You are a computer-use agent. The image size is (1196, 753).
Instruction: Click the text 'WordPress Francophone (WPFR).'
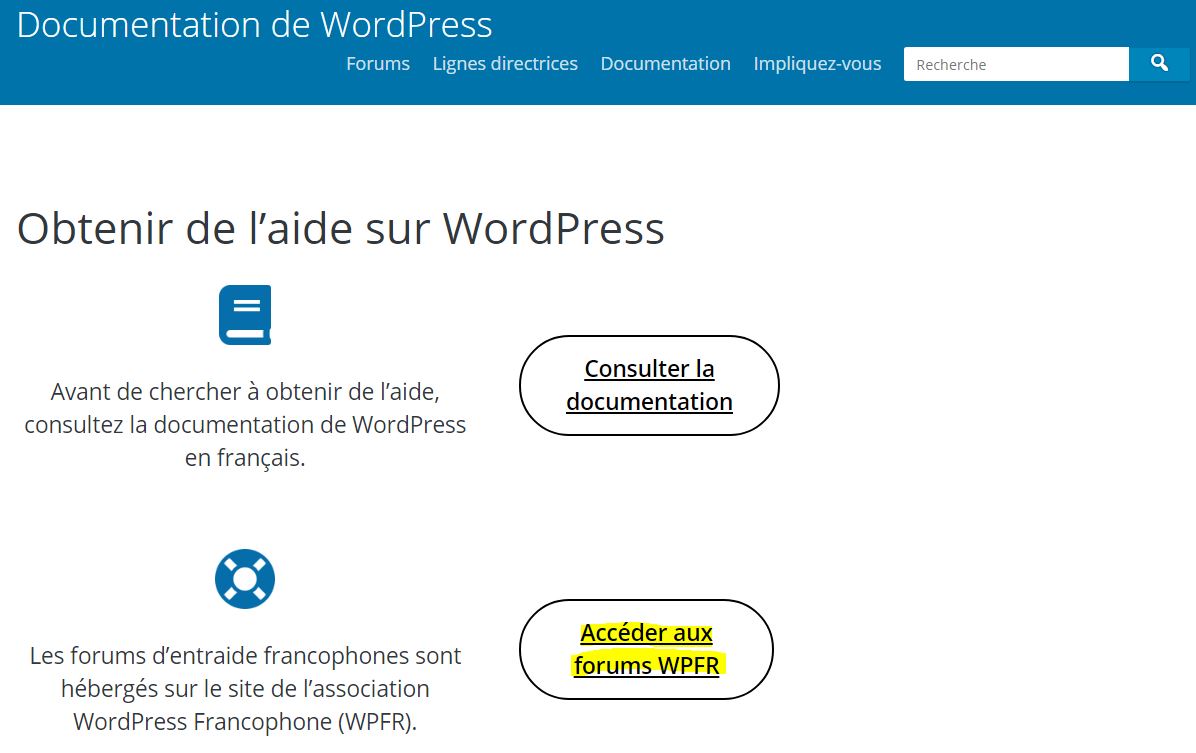pos(245,721)
